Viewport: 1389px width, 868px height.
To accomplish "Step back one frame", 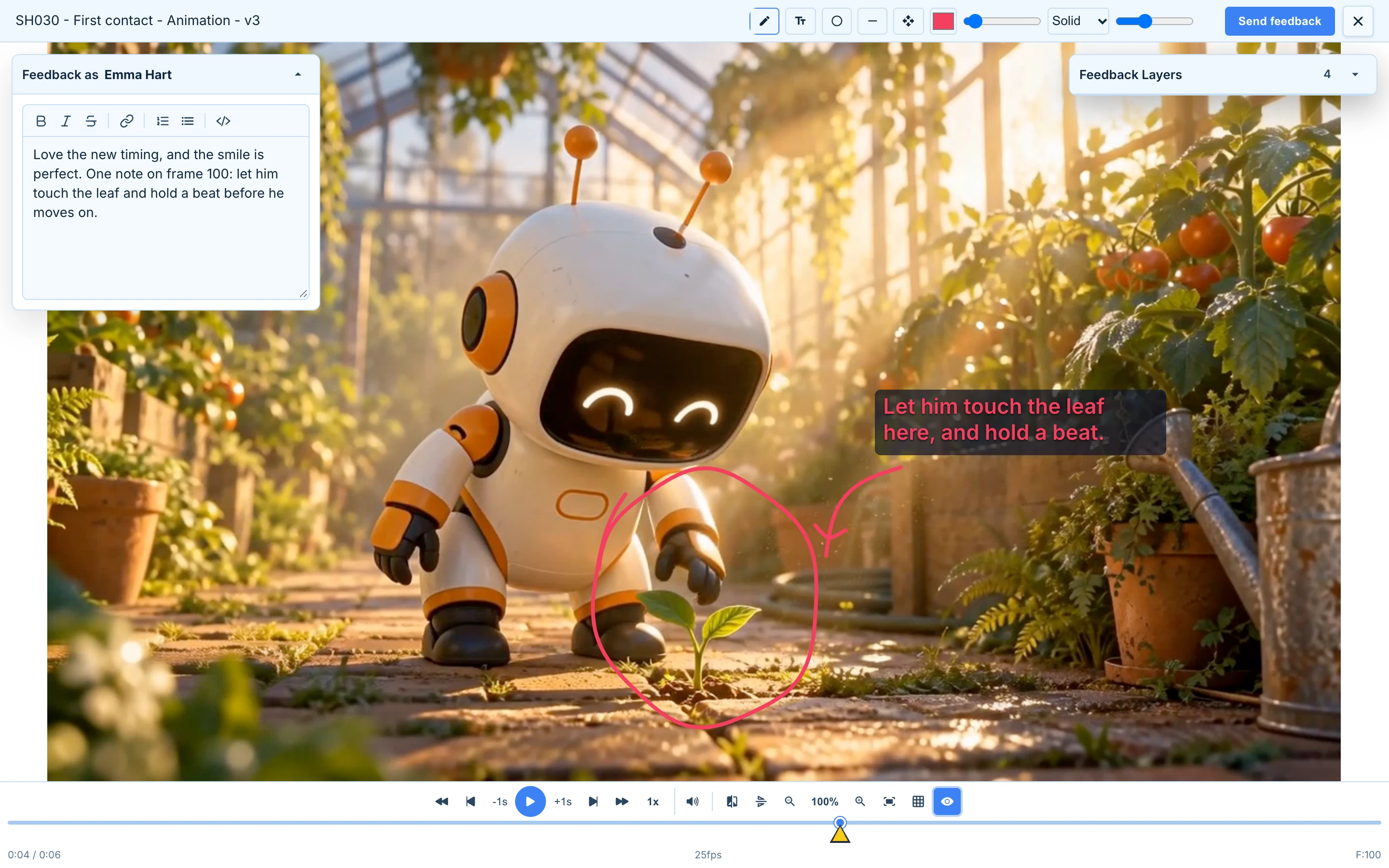I will [x=471, y=801].
